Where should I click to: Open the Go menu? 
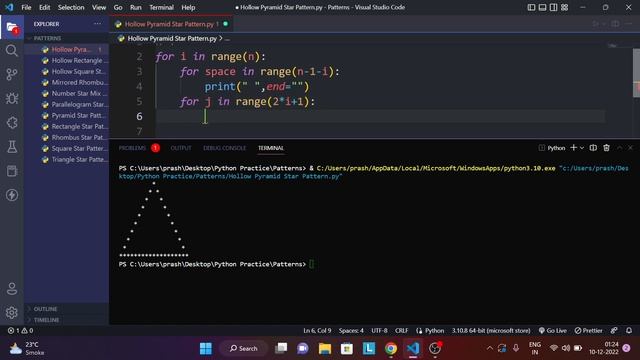coord(118,7)
